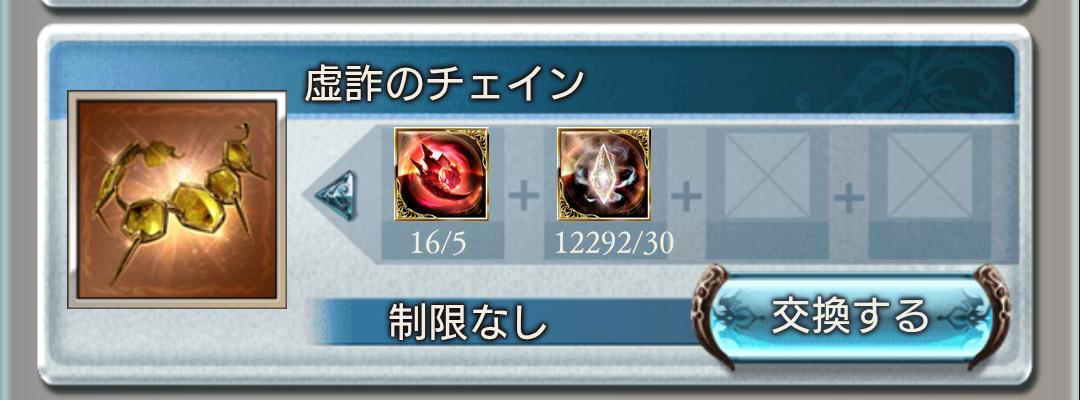Select the red crystal material icon

(x=442, y=174)
